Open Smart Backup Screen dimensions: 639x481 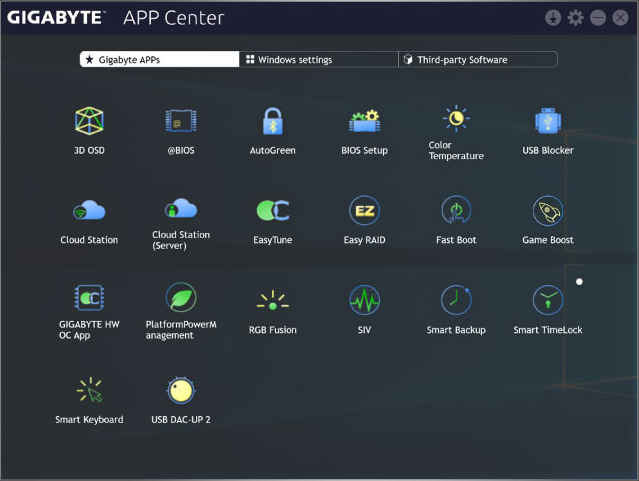pos(456,299)
